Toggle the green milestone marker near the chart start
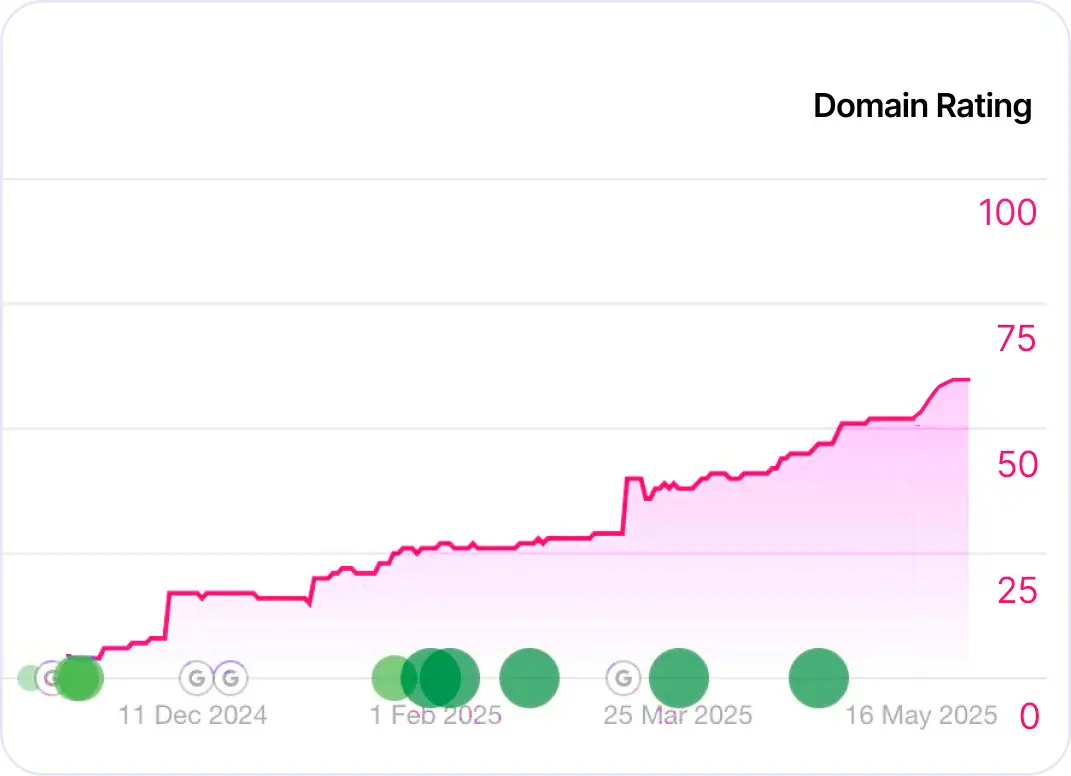The width and height of the screenshot is (1071, 776). (78, 678)
